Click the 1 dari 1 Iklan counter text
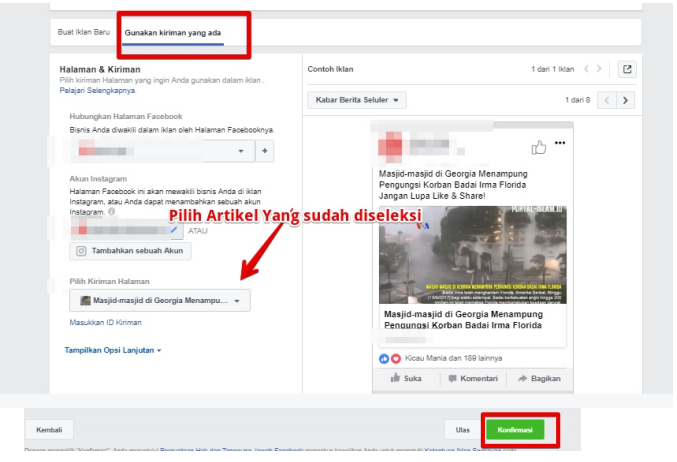The width and height of the screenshot is (677, 462). [x=553, y=69]
